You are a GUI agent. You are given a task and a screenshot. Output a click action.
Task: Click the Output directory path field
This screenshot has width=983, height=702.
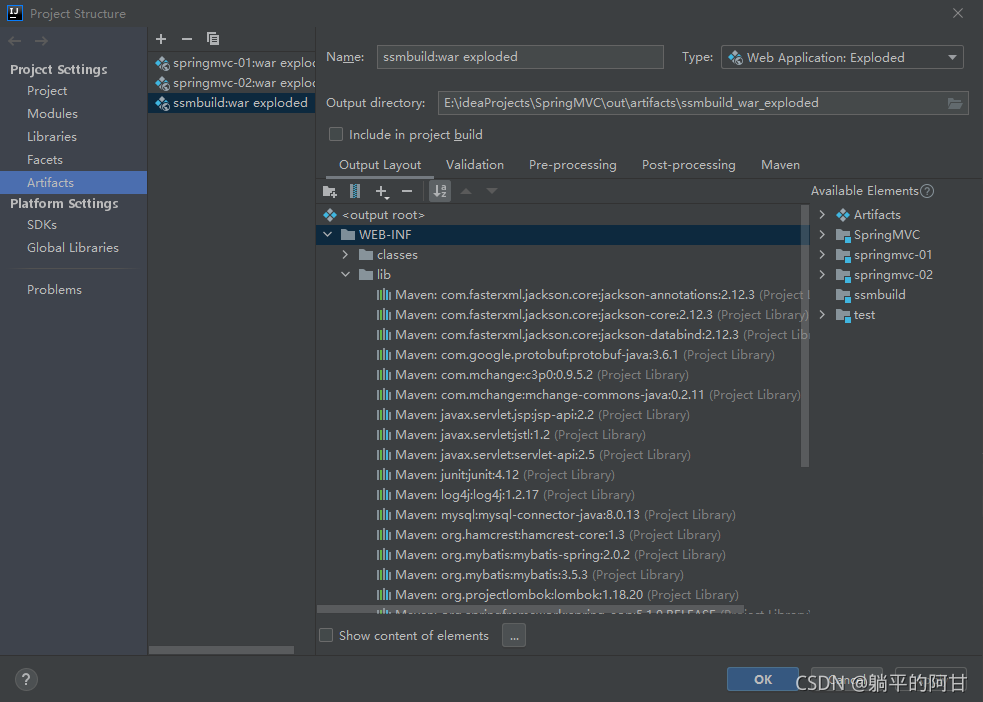click(x=691, y=103)
